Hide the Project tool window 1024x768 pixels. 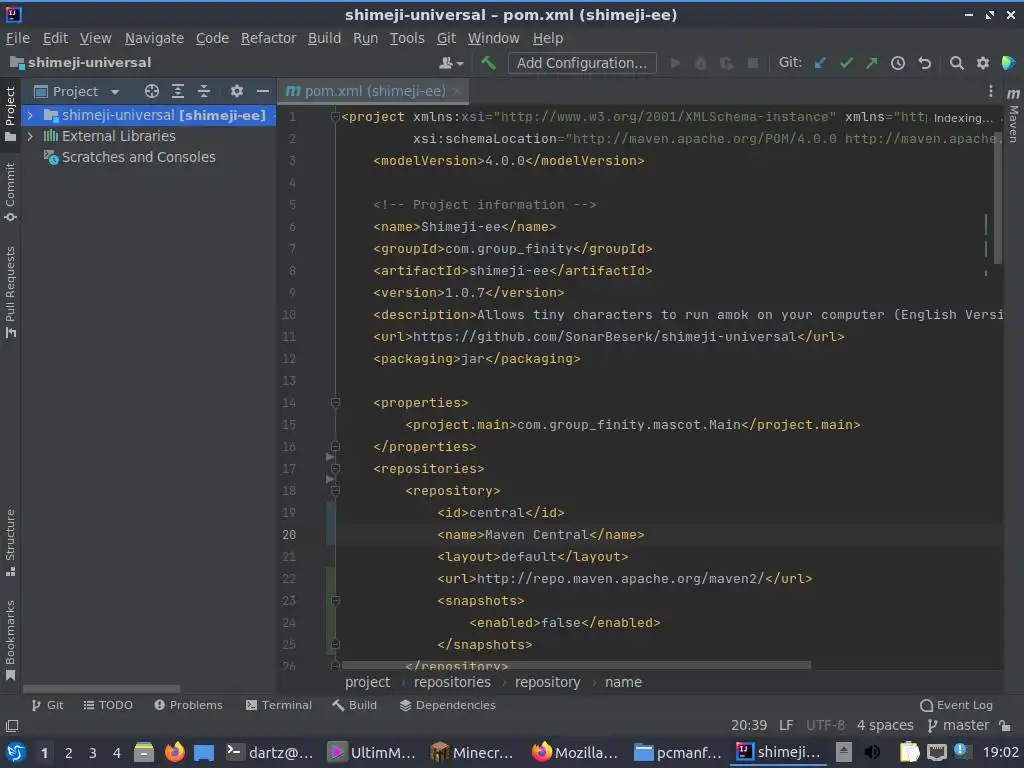pos(263,91)
